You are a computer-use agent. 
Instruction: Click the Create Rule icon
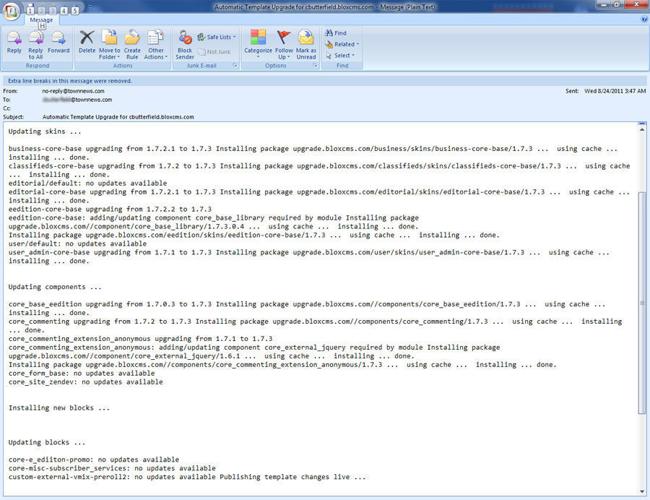click(132, 45)
